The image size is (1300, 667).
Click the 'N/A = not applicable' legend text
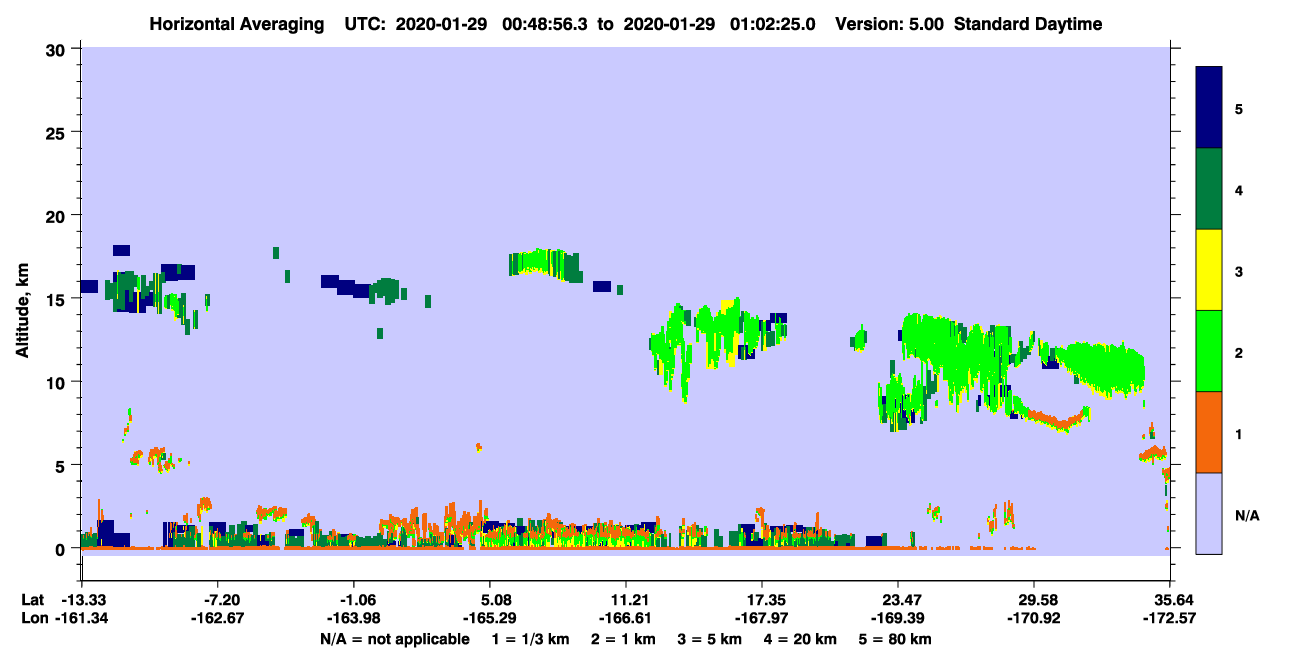tap(395, 639)
